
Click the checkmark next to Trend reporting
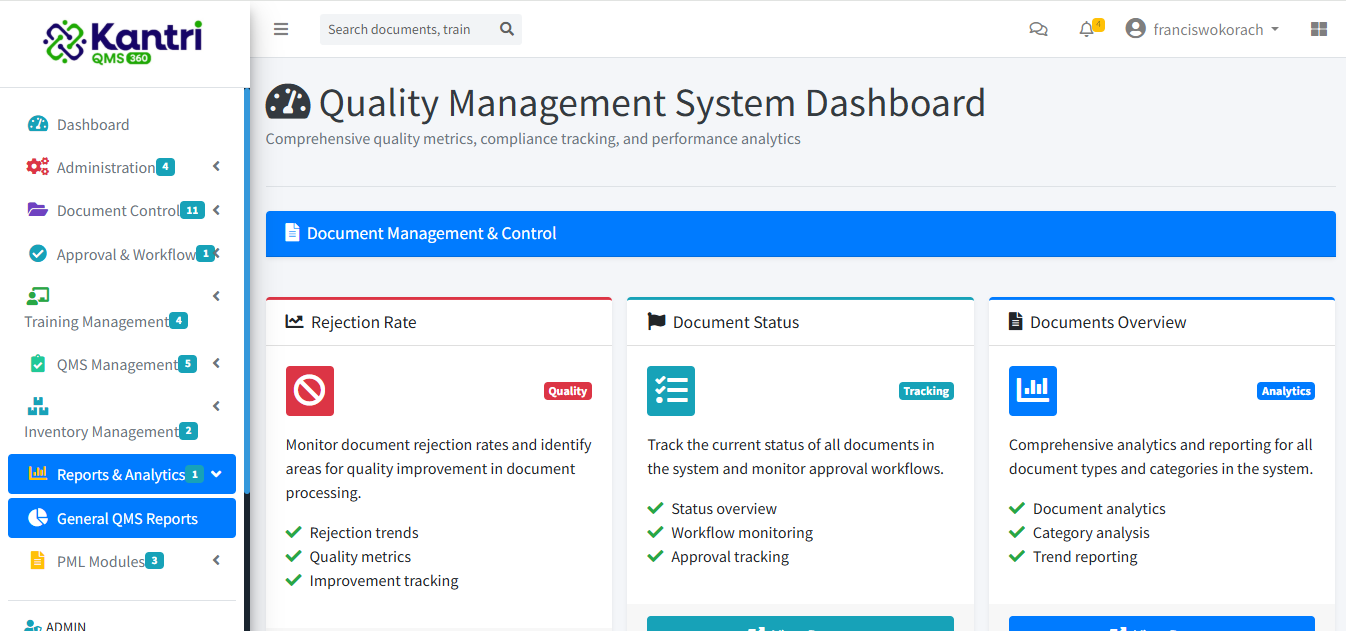1015,556
